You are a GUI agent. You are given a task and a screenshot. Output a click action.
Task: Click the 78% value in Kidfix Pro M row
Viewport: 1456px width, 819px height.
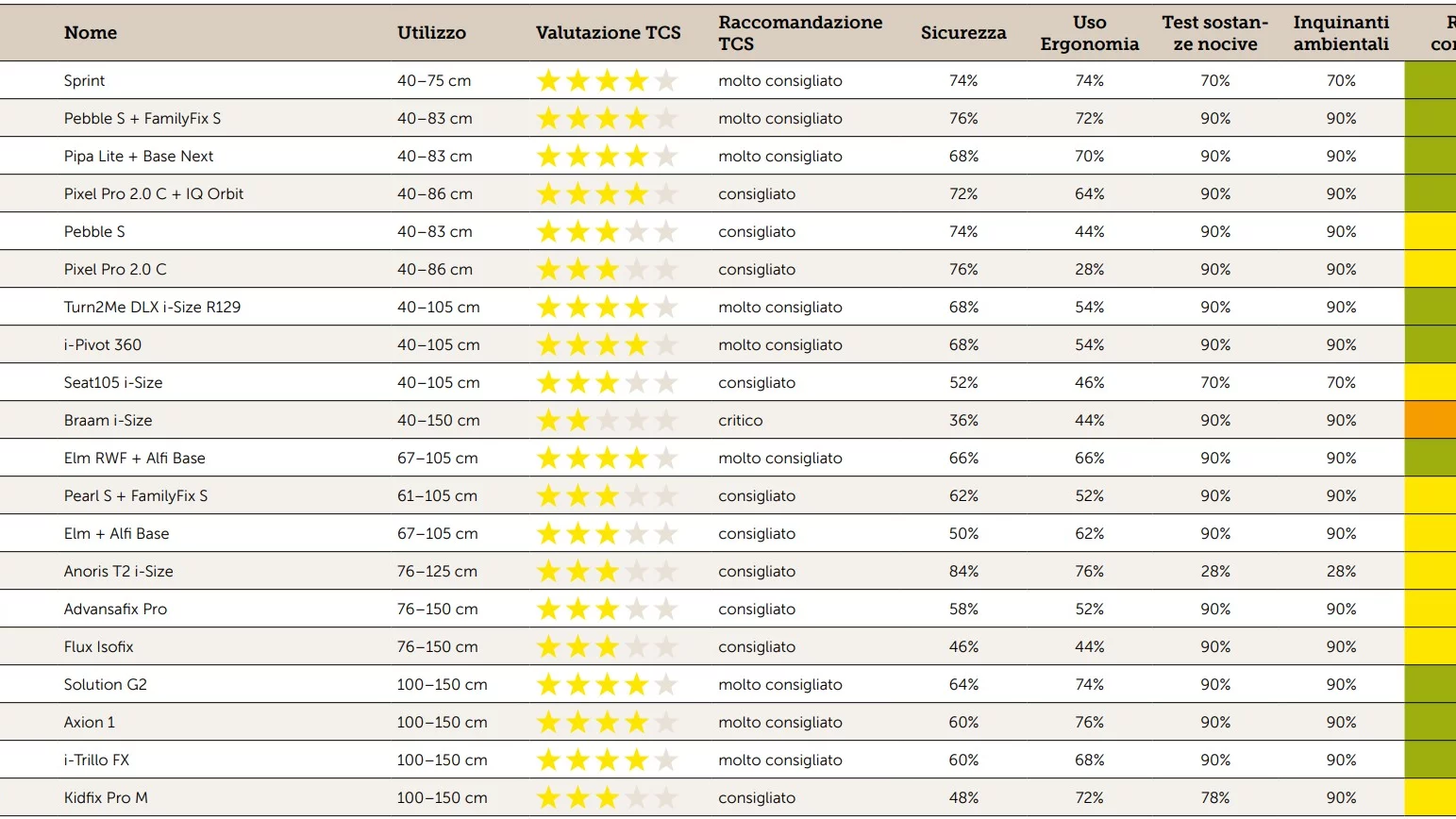(x=1214, y=797)
